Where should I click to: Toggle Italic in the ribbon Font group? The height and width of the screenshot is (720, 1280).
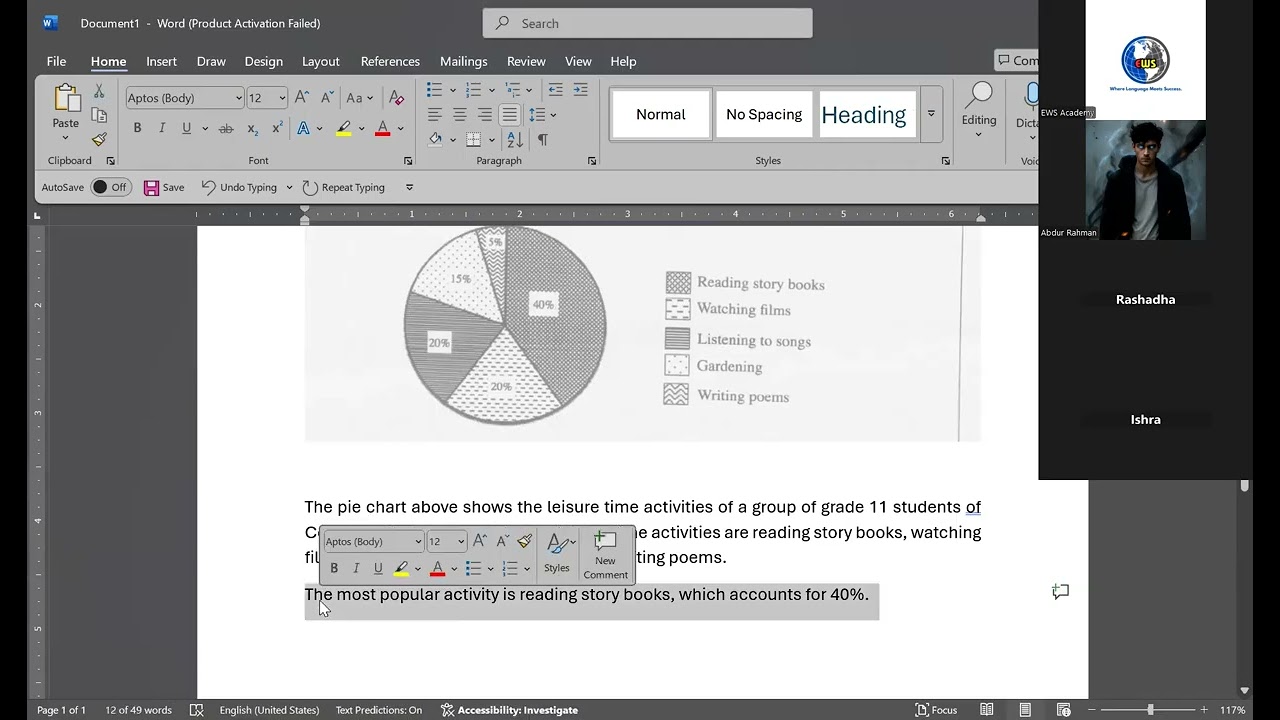pos(162,128)
